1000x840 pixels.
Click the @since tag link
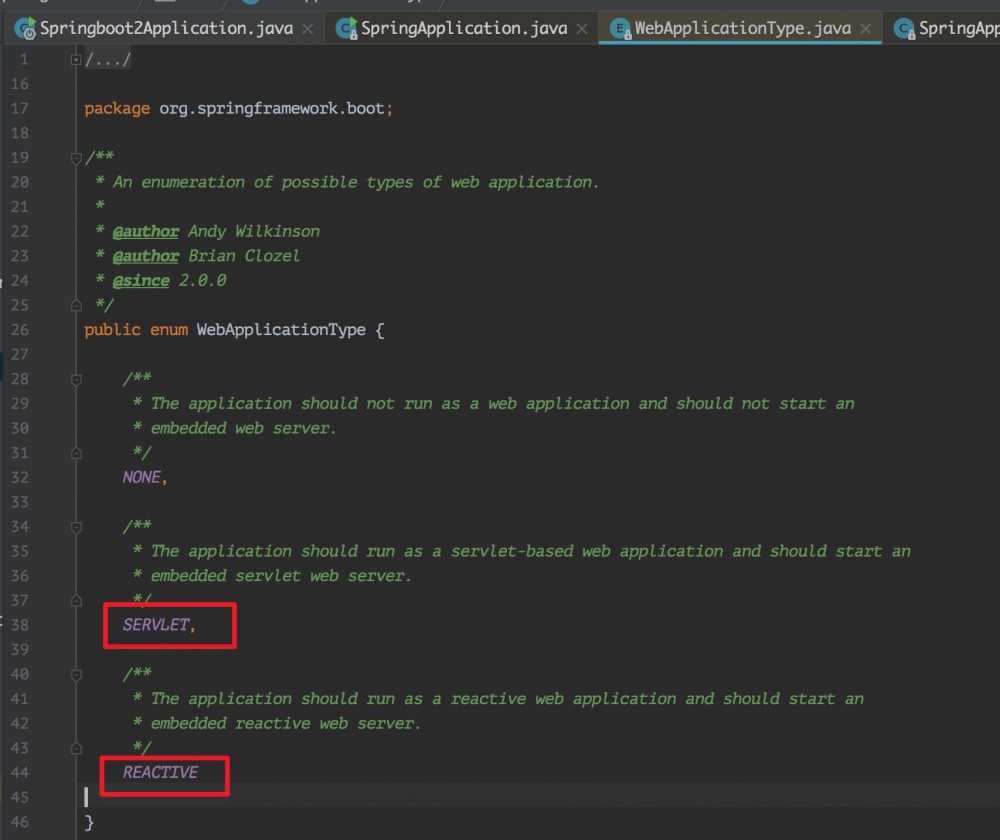point(140,280)
